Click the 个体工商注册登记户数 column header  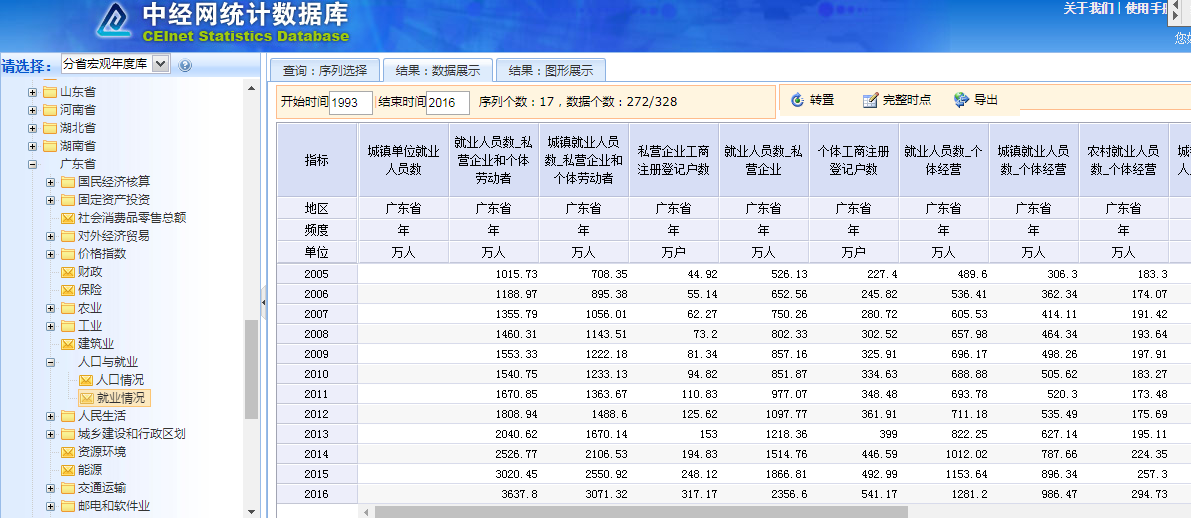pos(854,160)
